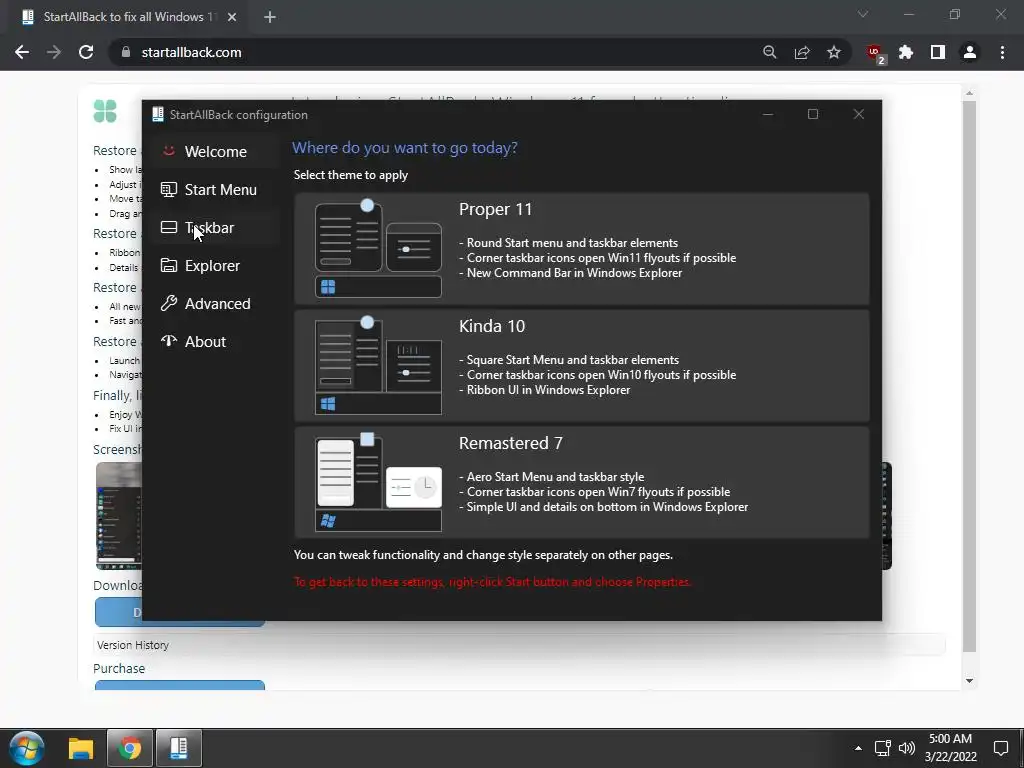Open the uBlock Origin extension
This screenshot has width=1024, height=768.
tap(874, 54)
